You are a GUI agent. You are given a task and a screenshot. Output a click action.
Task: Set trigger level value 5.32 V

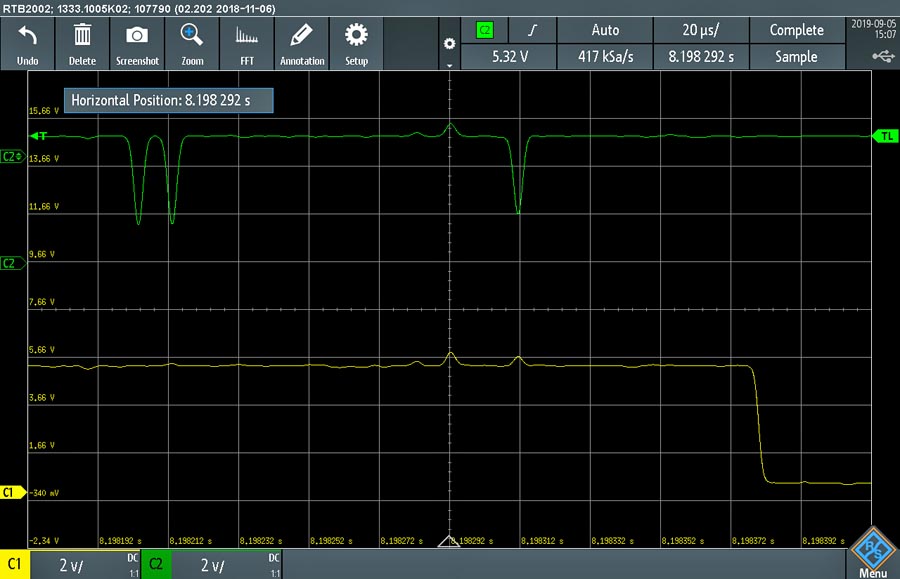509,57
